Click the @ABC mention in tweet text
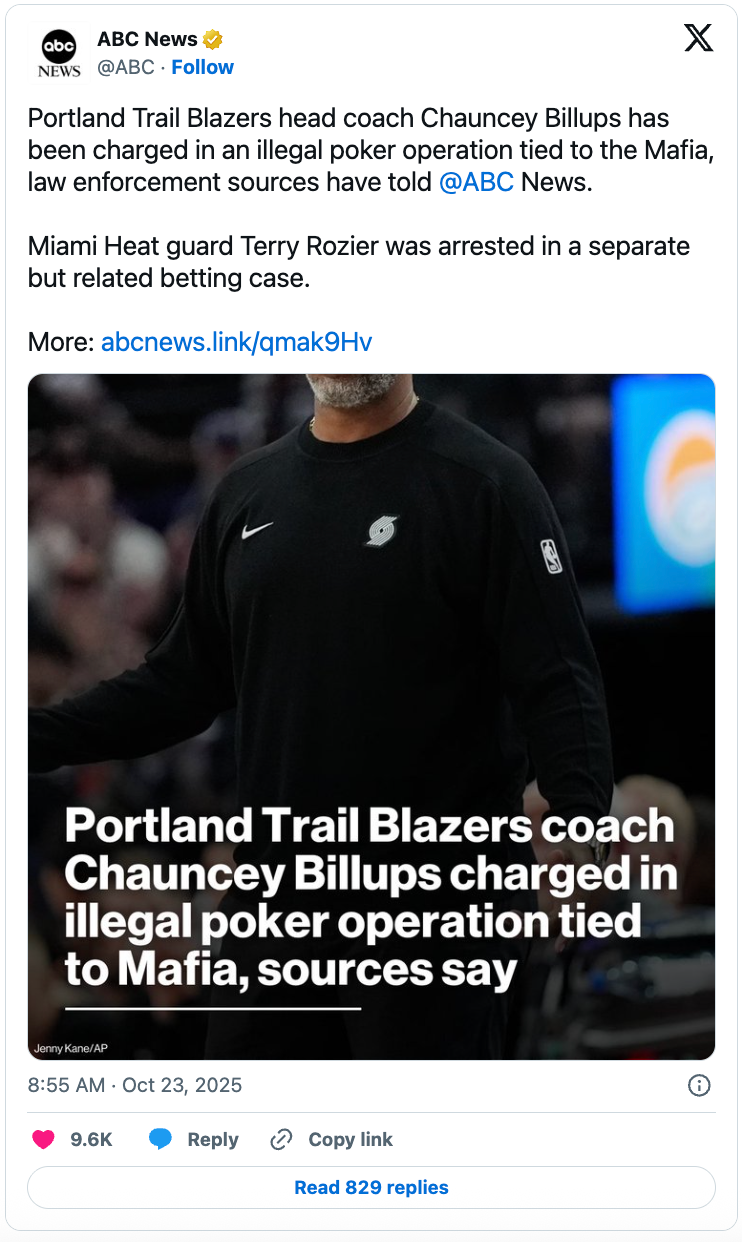 coord(476,182)
